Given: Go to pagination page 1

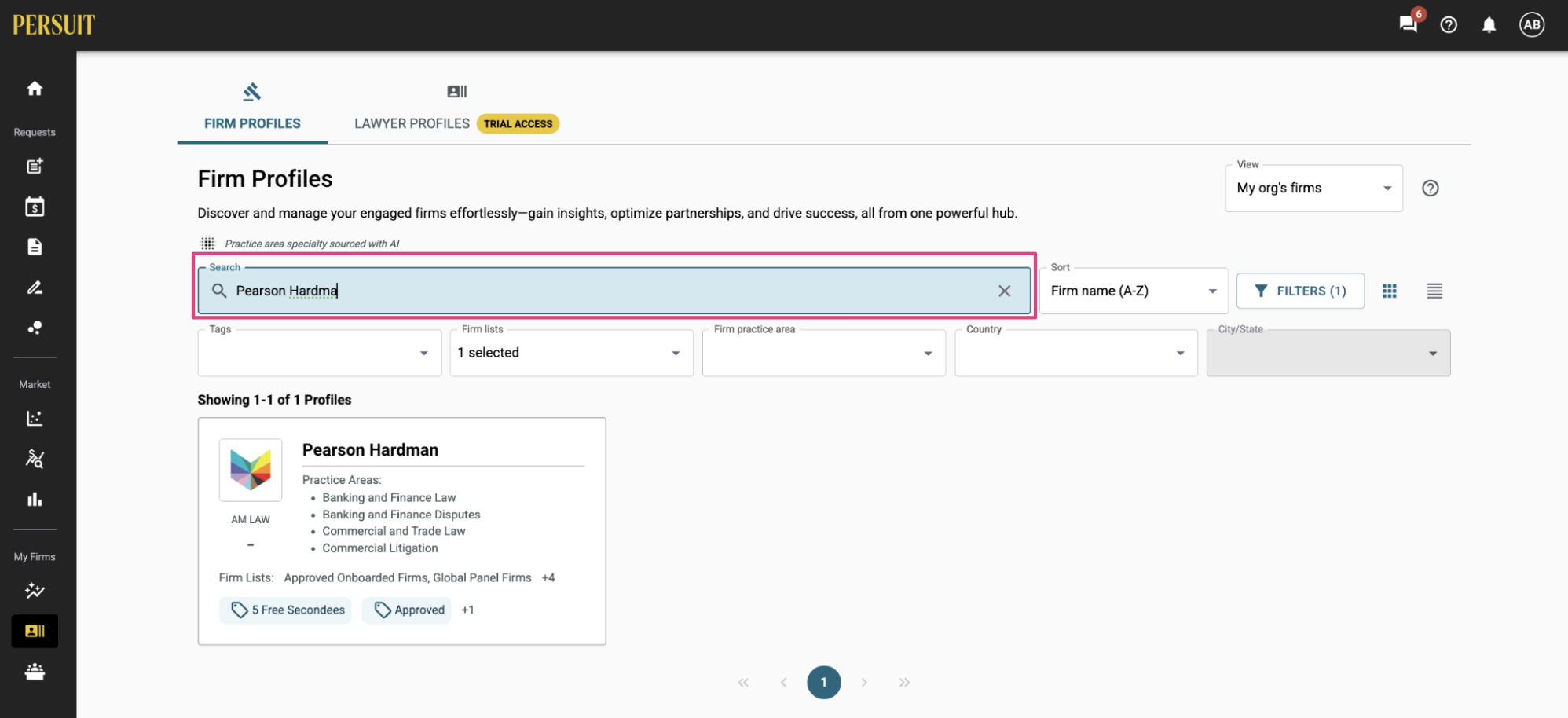Looking at the screenshot, I should 823,682.
